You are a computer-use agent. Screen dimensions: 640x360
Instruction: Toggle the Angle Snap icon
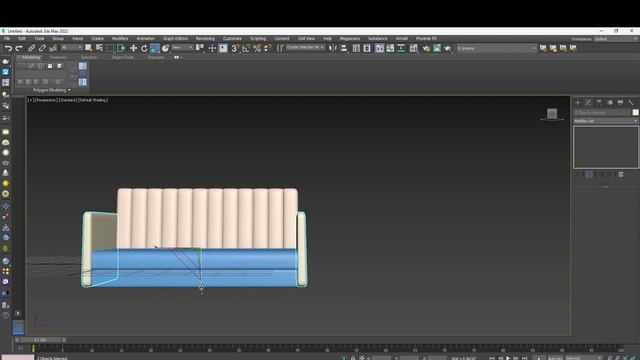(246, 48)
